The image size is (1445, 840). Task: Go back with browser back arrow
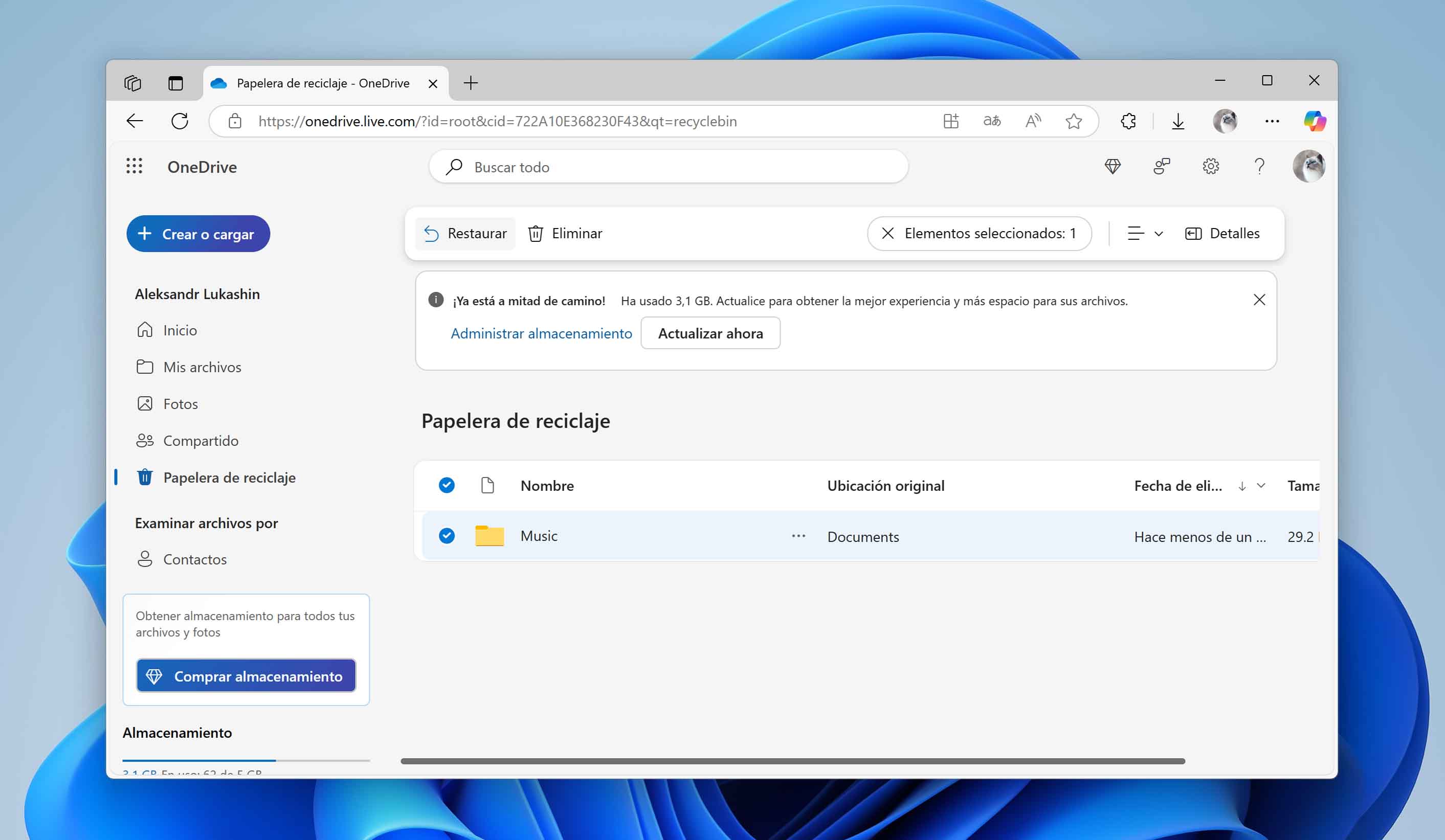click(x=135, y=121)
